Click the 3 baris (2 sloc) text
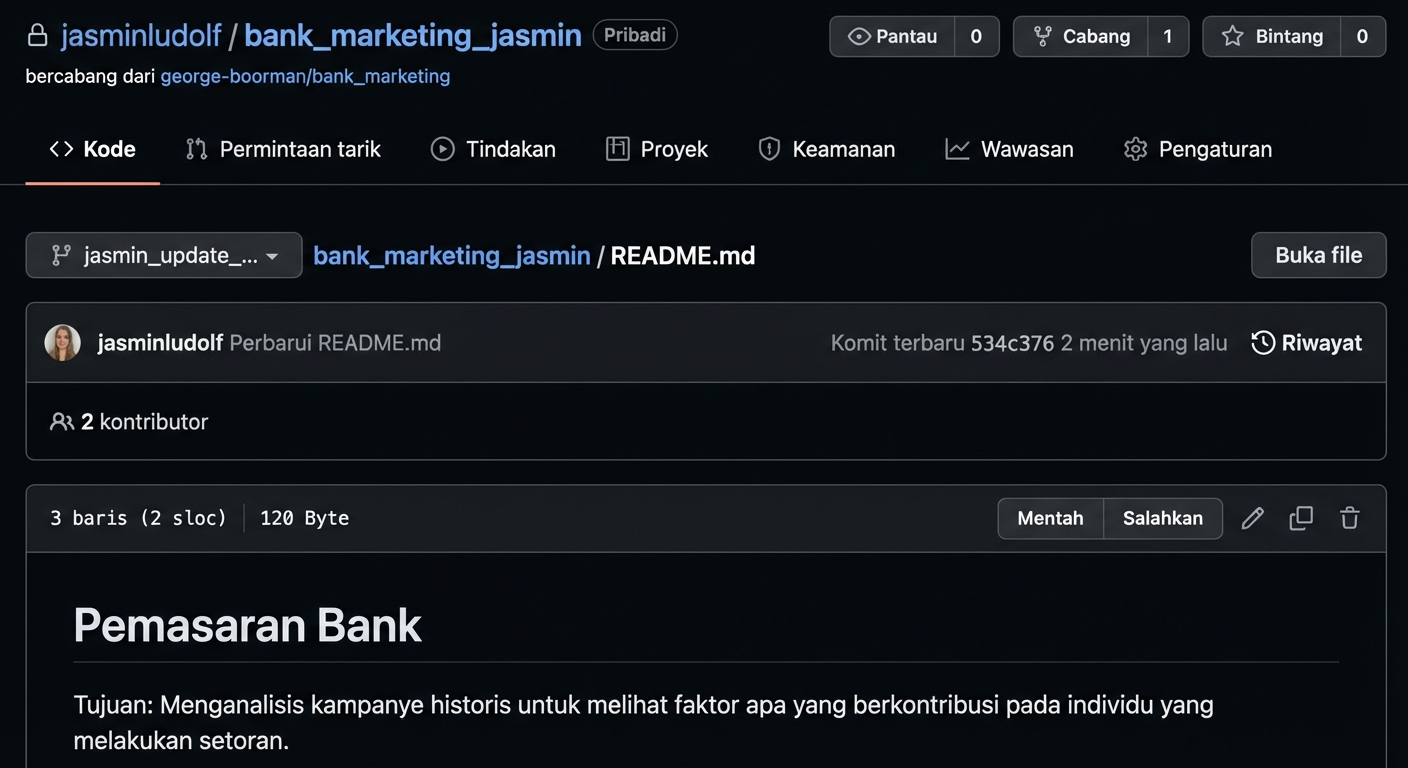Screen dimensions: 1408x768 (138, 518)
